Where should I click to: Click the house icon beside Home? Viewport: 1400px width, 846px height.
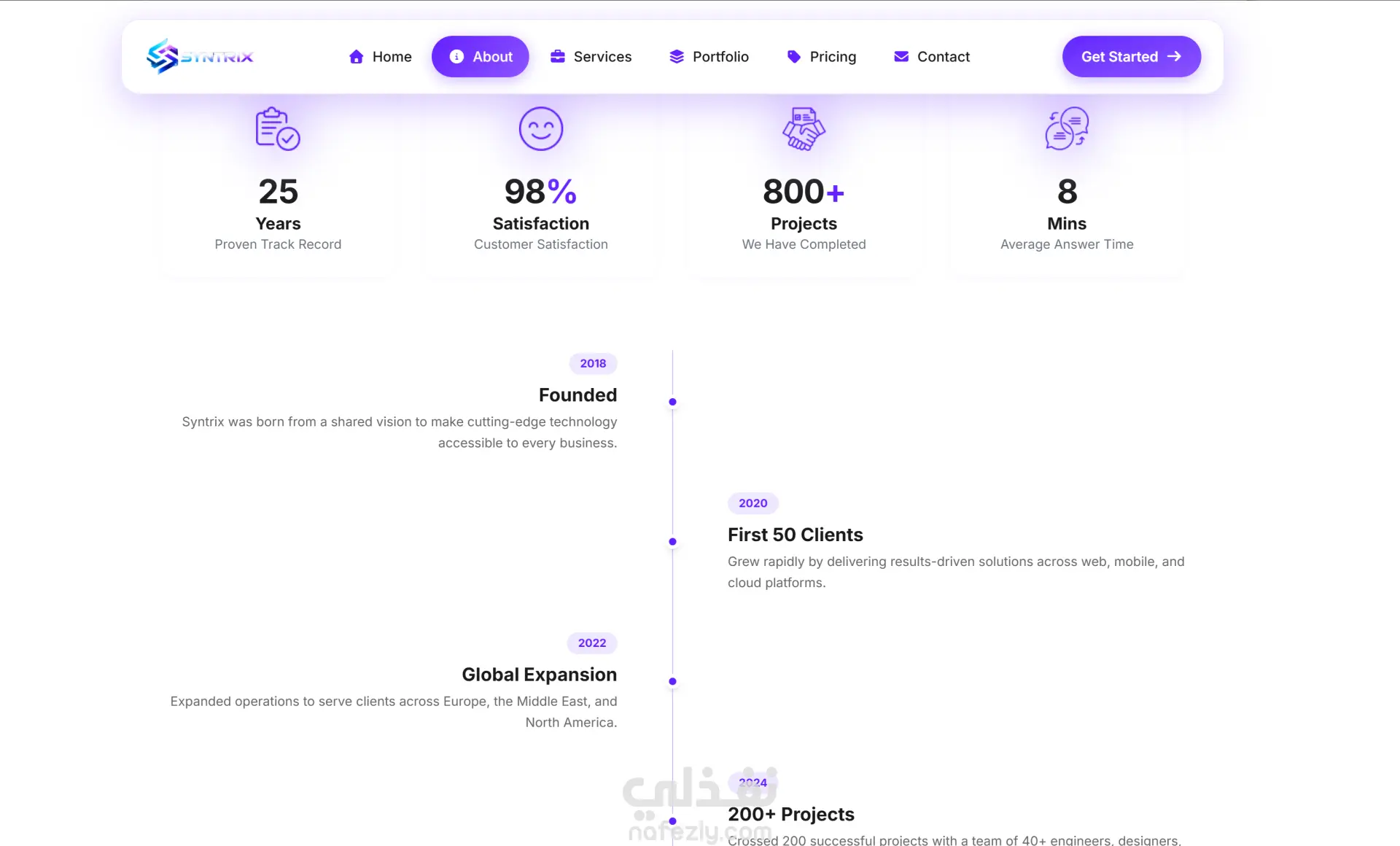point(356,57)
